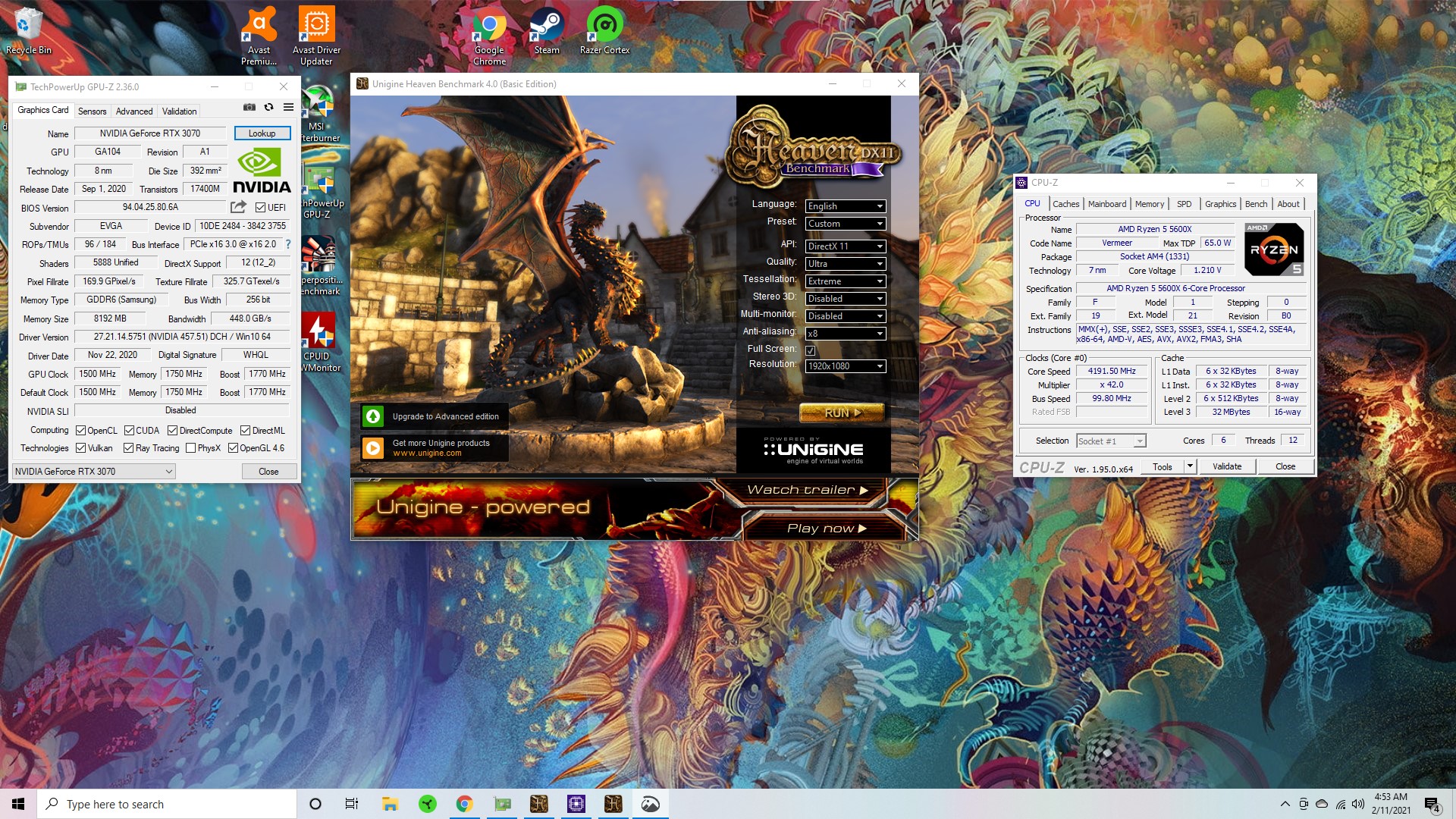Open Razer Cortex green taskbar icon
1456x819 pixels.
coord(428,804)
